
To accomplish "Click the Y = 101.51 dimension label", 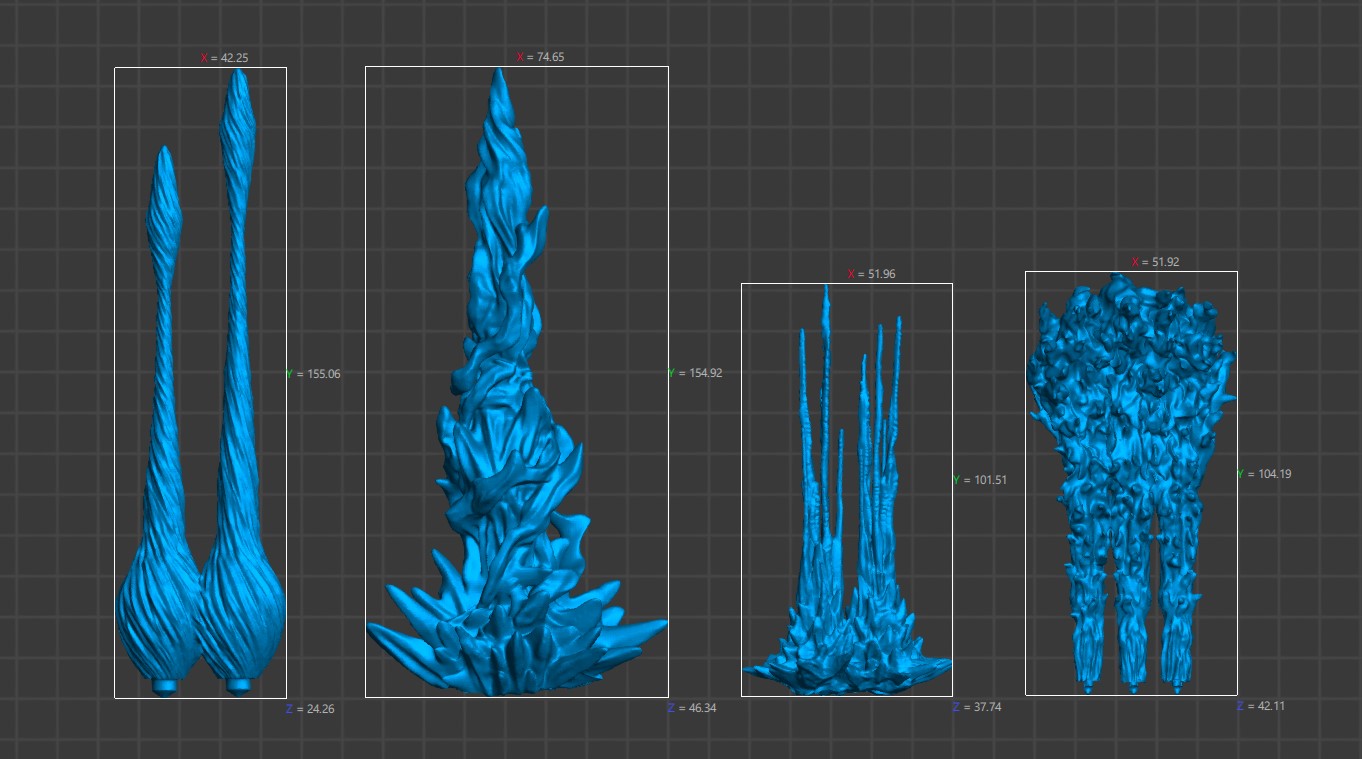I will tap(980, 480).
